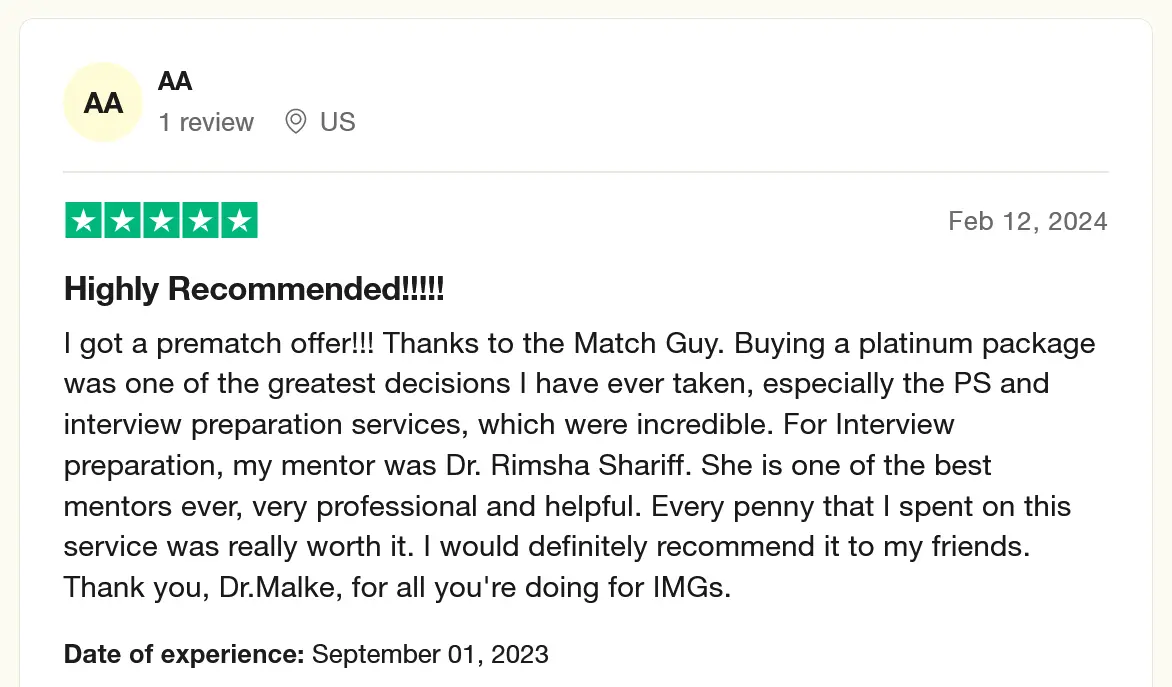Viewport: 1172px width, 687px height.
Task: Click the fourth green rating star
Action: [200, 221]
